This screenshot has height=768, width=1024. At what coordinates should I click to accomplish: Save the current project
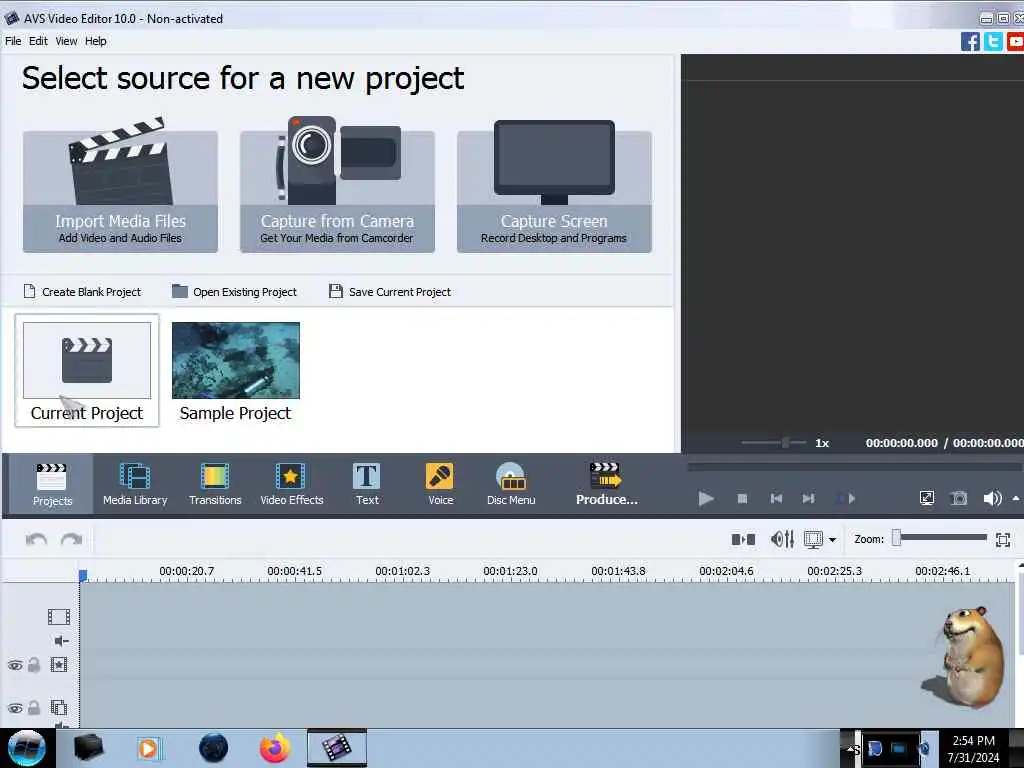pos(390,292)
